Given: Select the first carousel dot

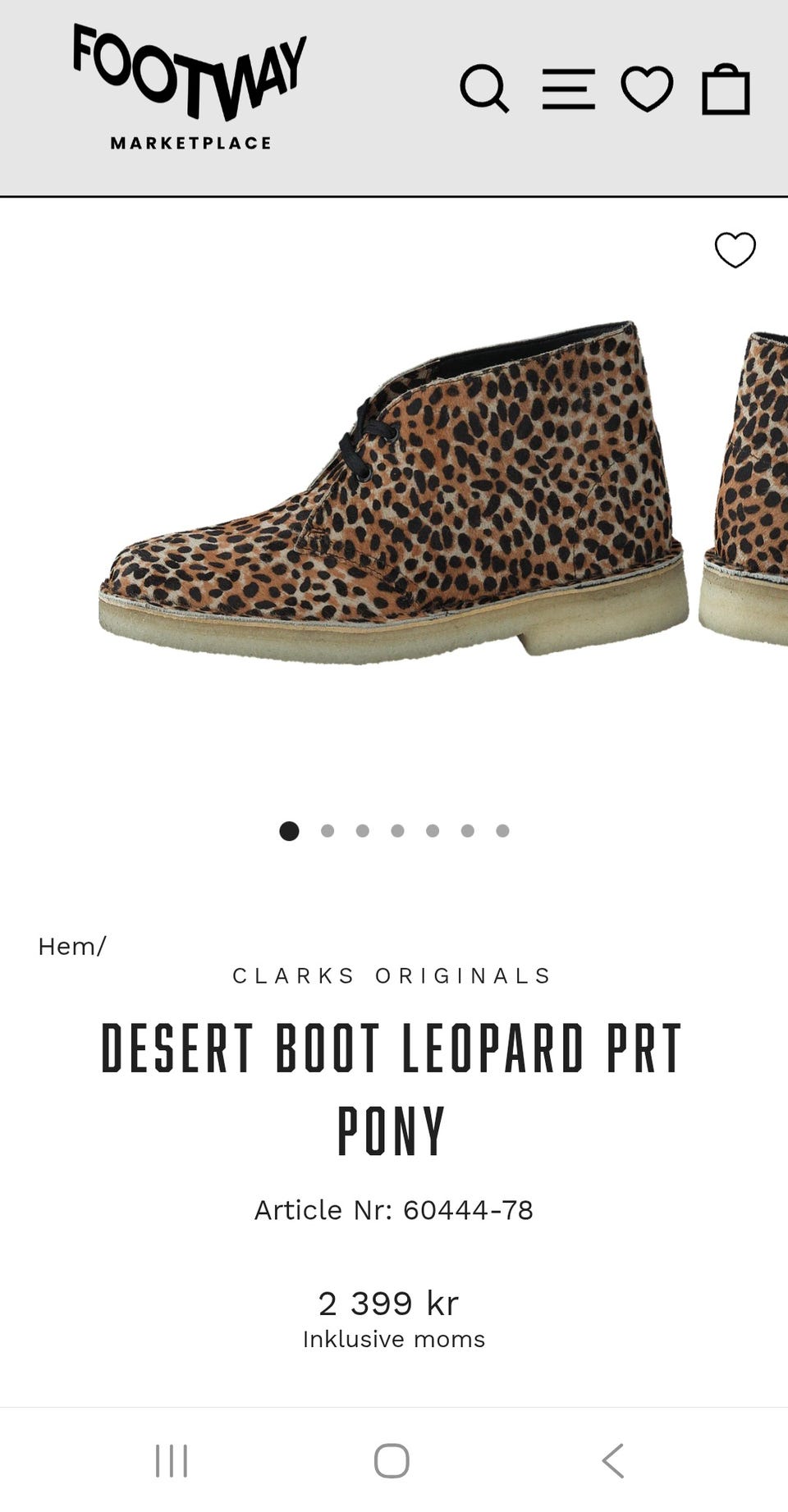Looking at the screenshot, I should [x=289, y=831].
